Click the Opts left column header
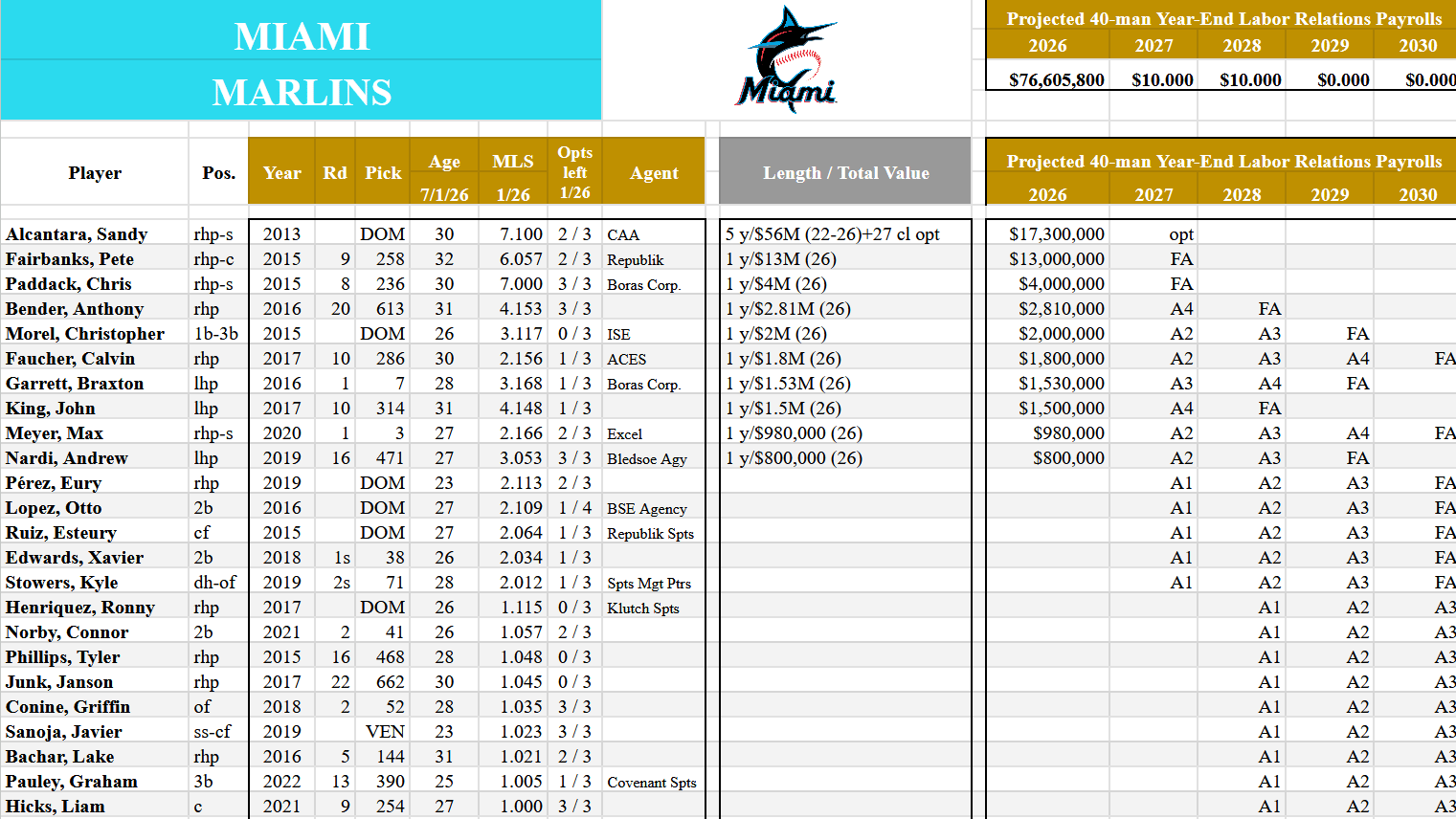This screenshot has width=1456, height=819. 574,172
